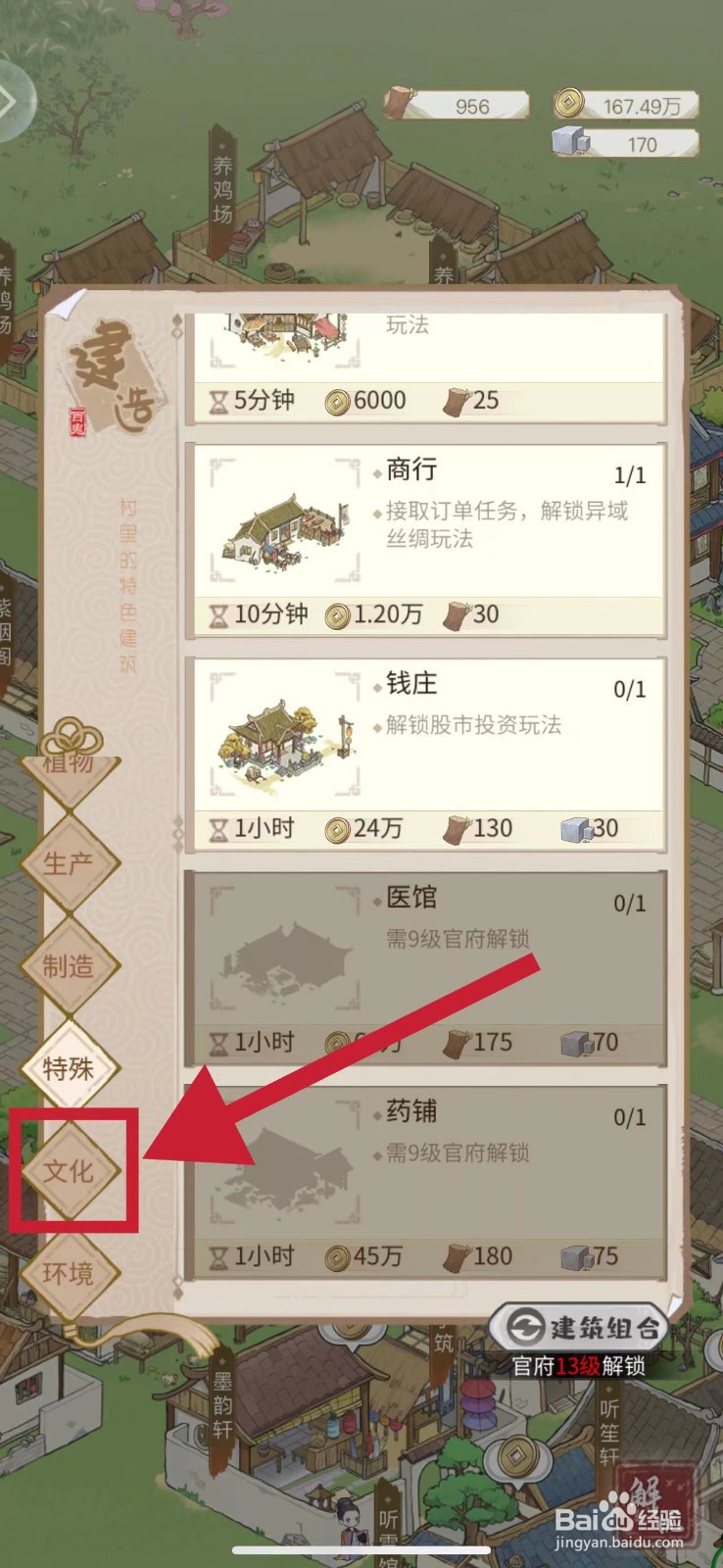Screen dimensions: 723x1568
Task: Tap the 养鸡场 signpost label
Action: [224, 188]
